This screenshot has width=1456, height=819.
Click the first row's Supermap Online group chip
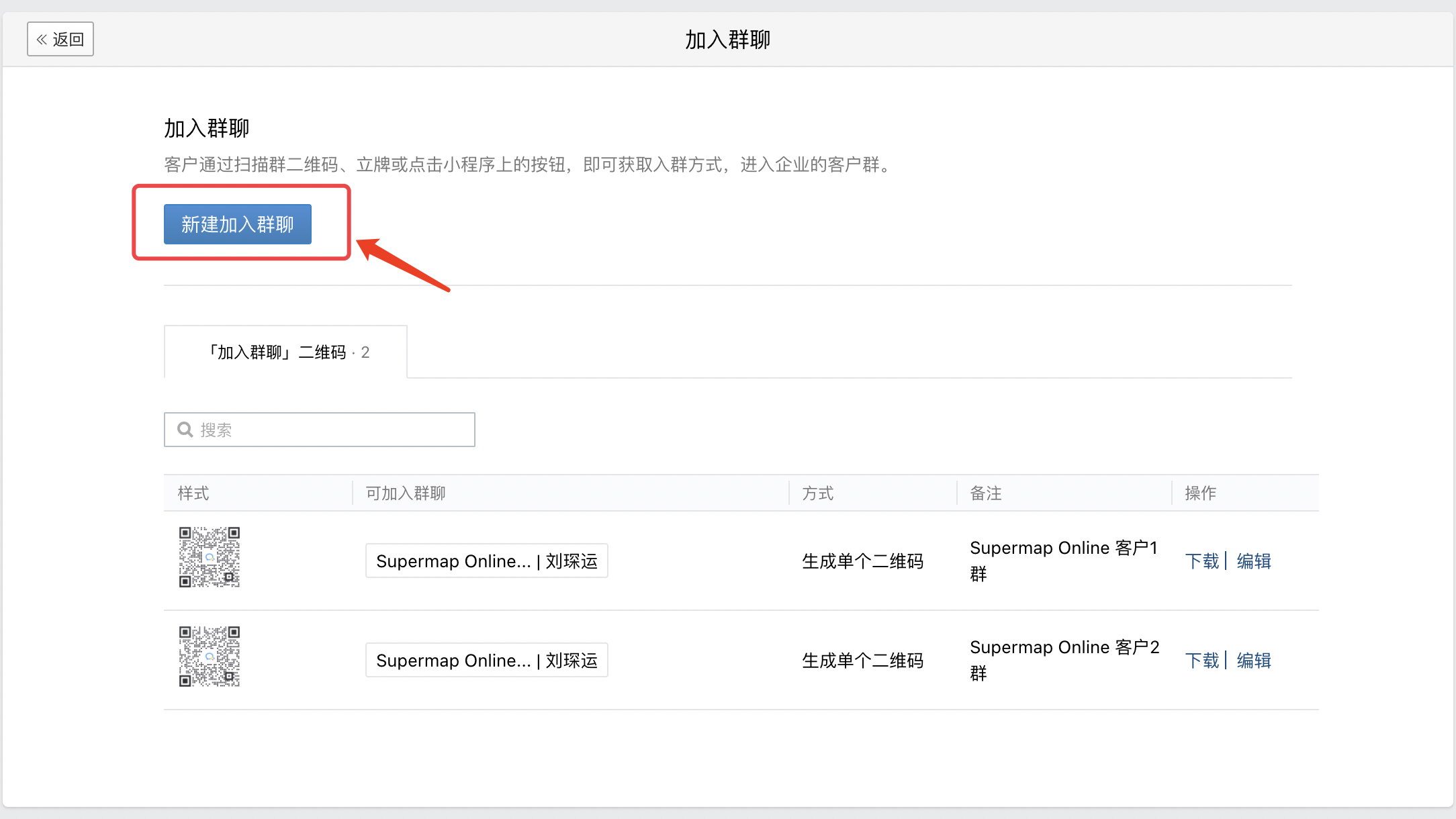pos(486,561)
